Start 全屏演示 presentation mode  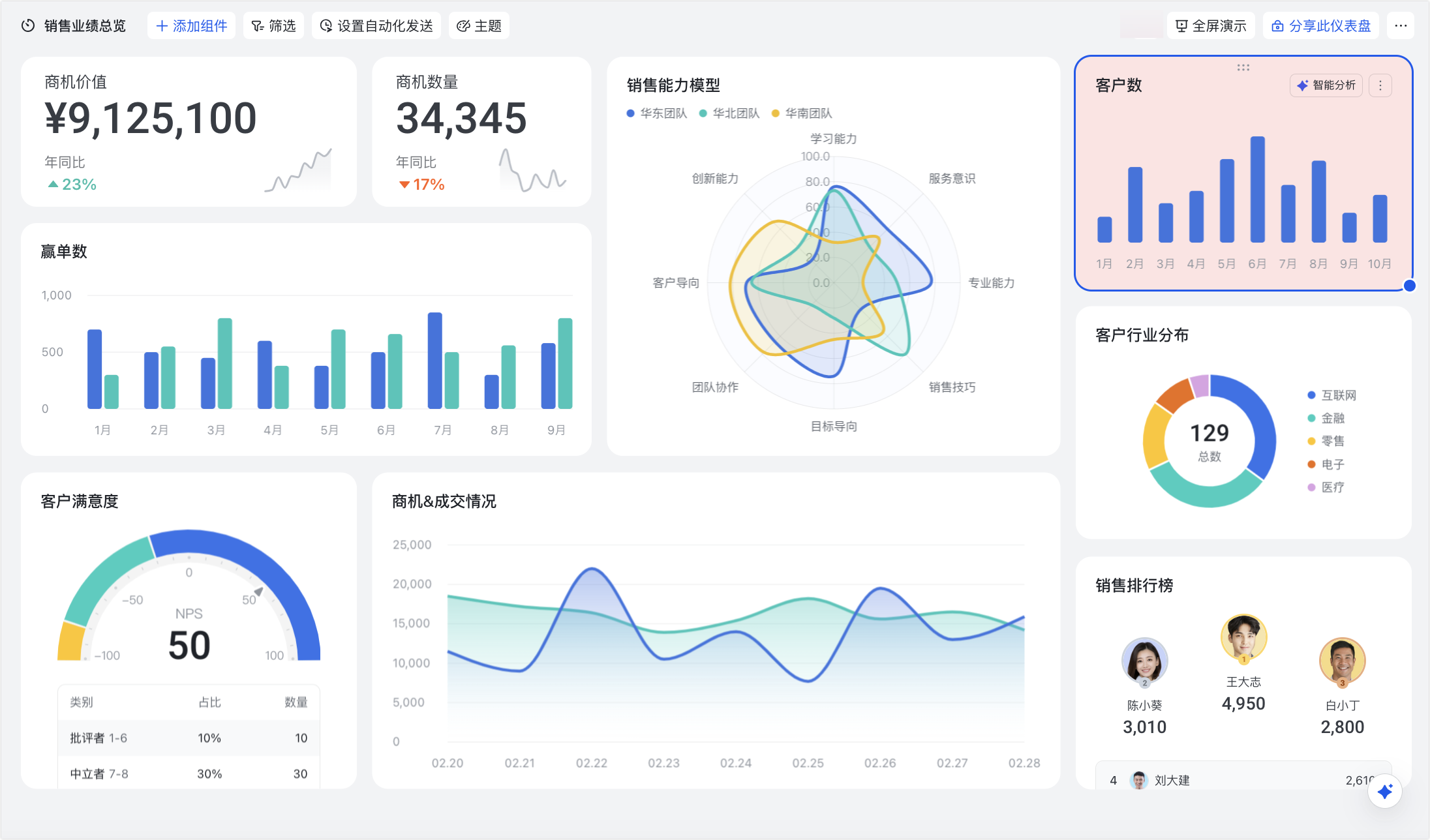pos(1211,26)
